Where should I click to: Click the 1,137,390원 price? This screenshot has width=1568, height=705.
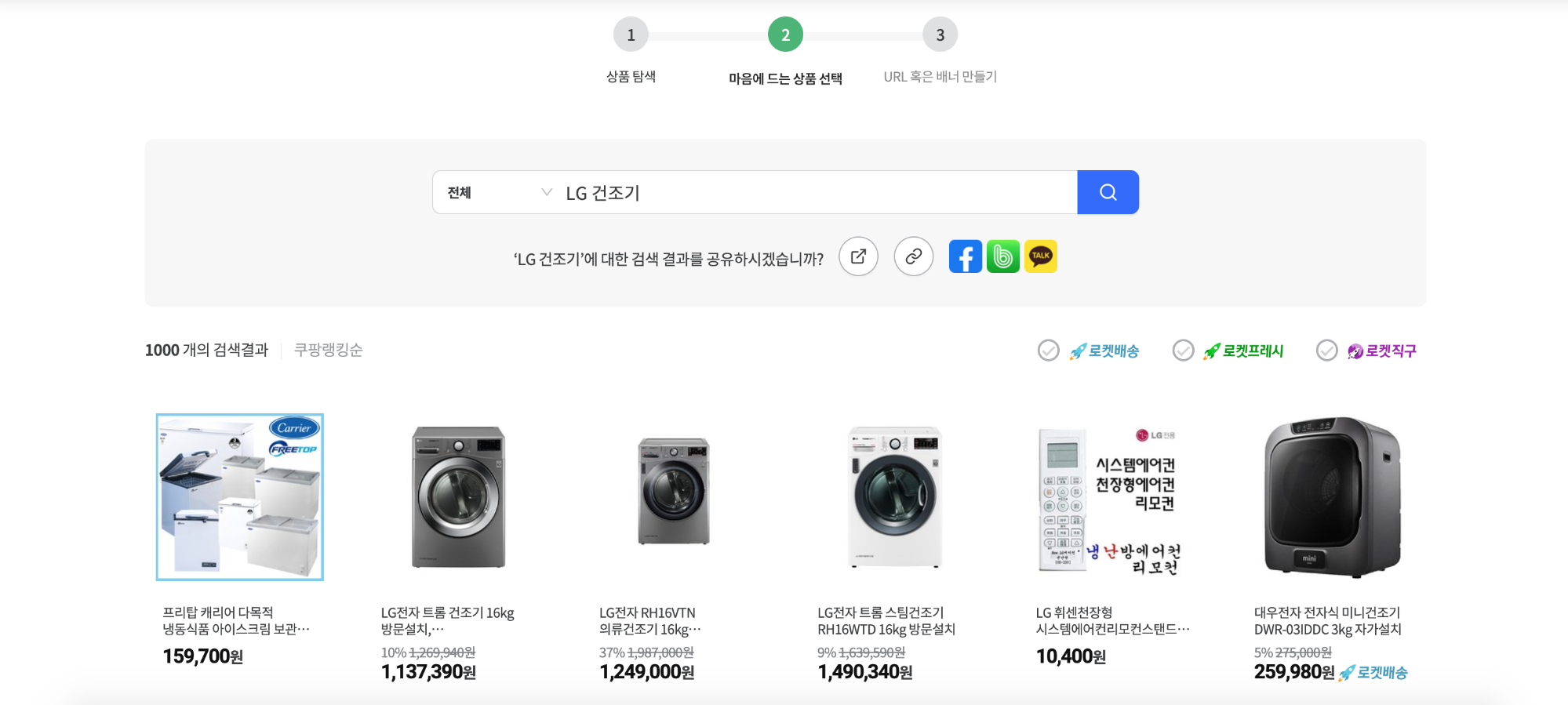(428, 672)
